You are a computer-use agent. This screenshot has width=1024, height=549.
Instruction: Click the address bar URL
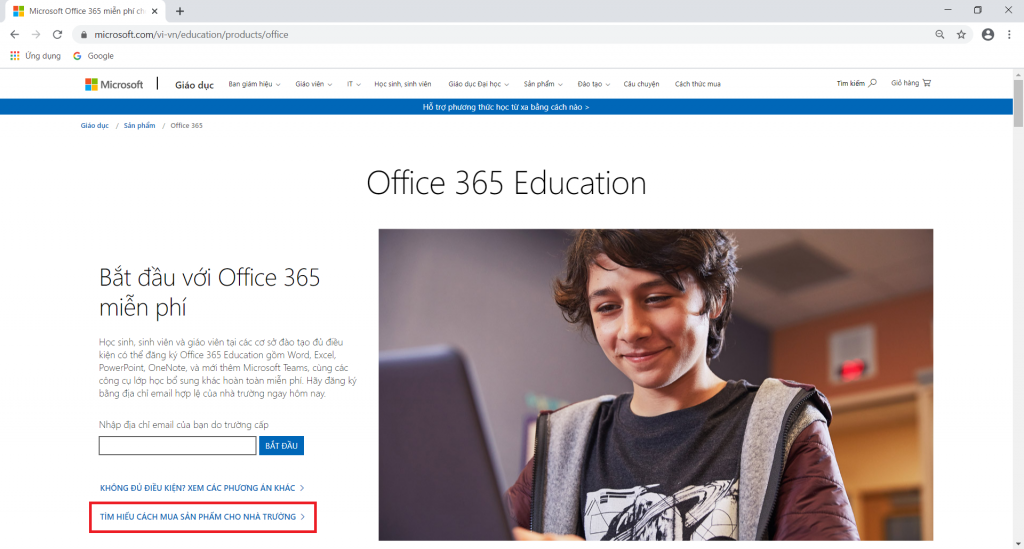191,35
